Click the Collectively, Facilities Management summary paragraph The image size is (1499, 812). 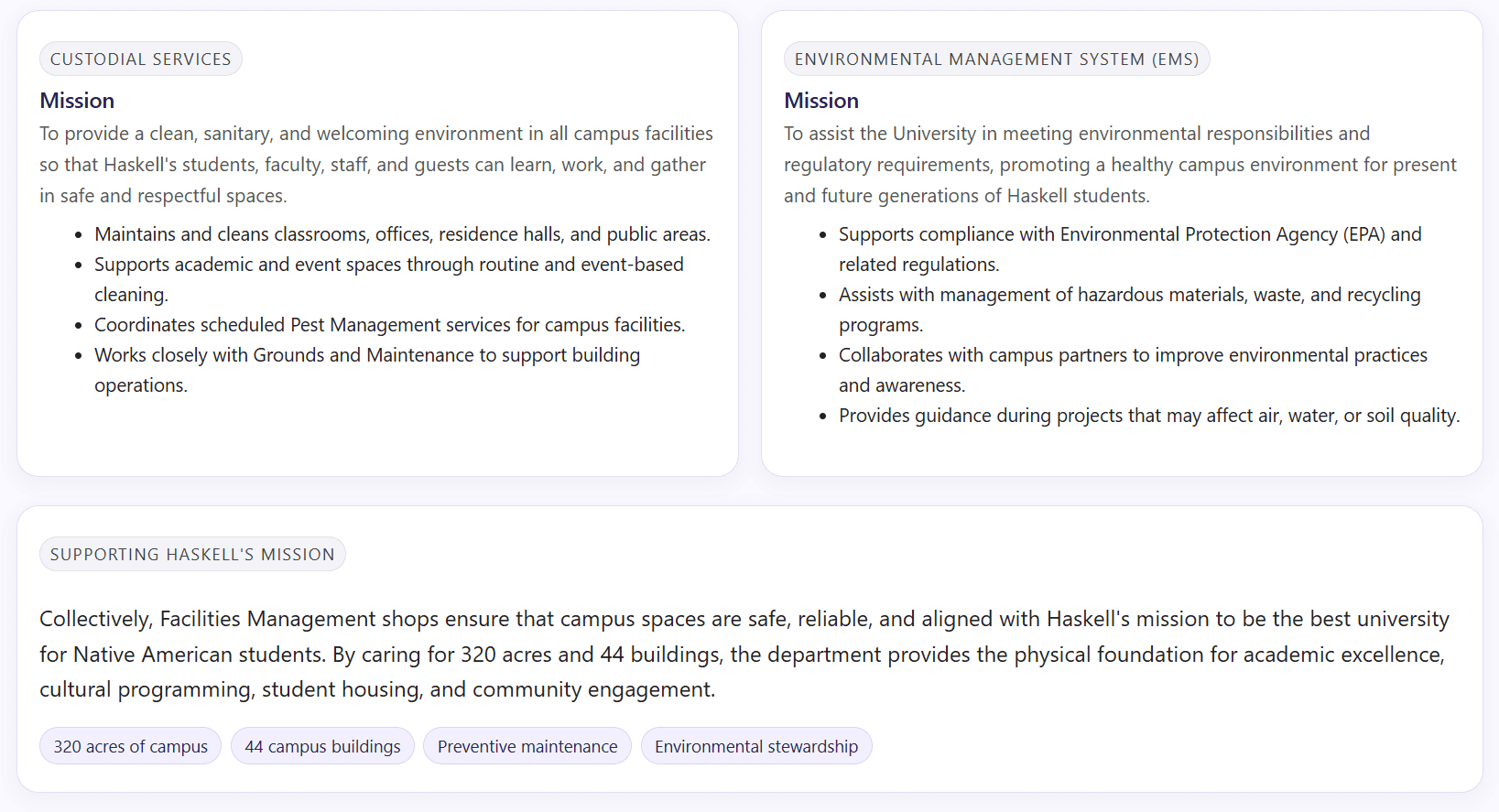coord(744,655)
